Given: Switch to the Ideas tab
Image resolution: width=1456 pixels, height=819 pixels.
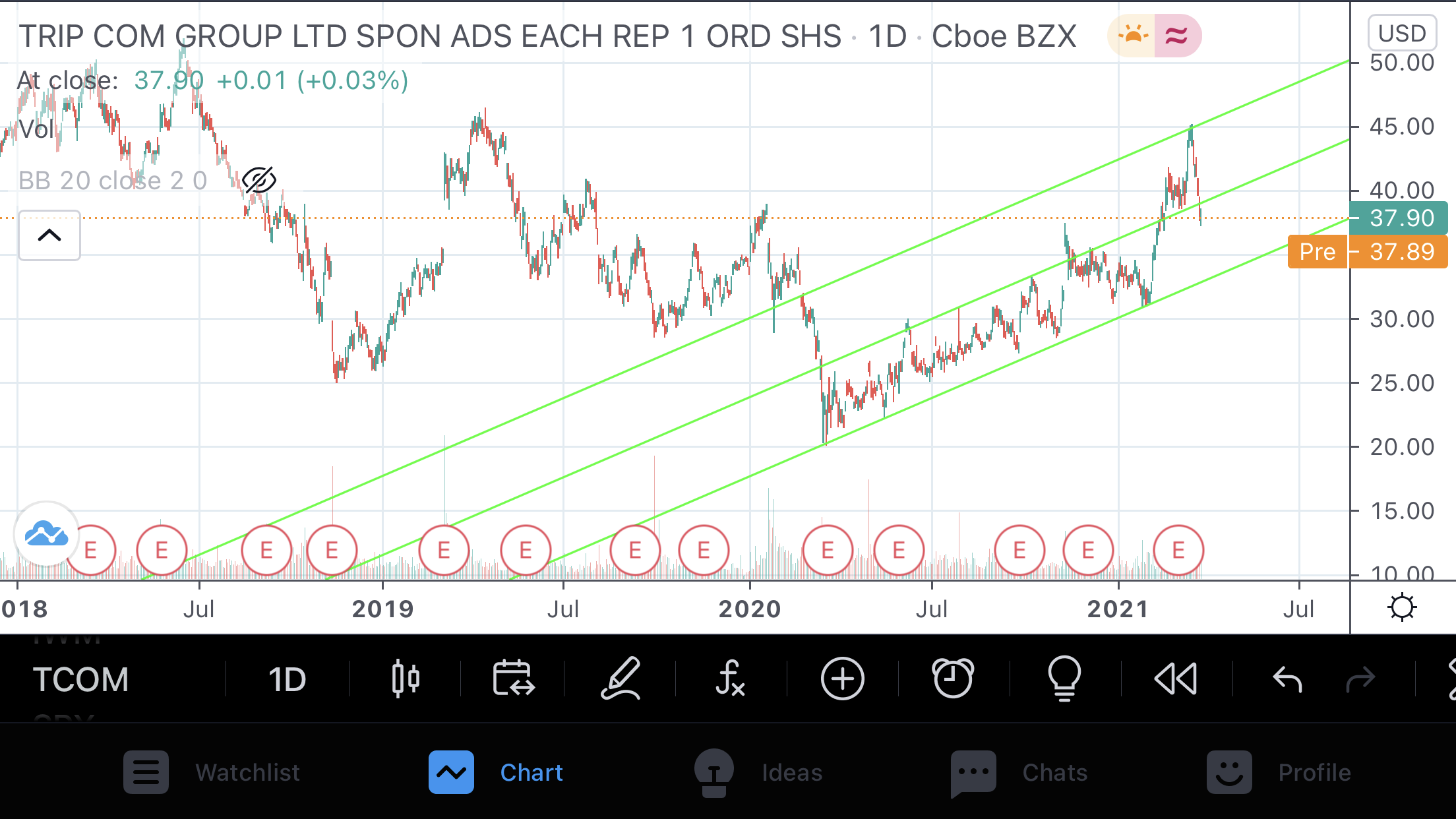Looking at the screenshot, I should (x=758, y=772).
